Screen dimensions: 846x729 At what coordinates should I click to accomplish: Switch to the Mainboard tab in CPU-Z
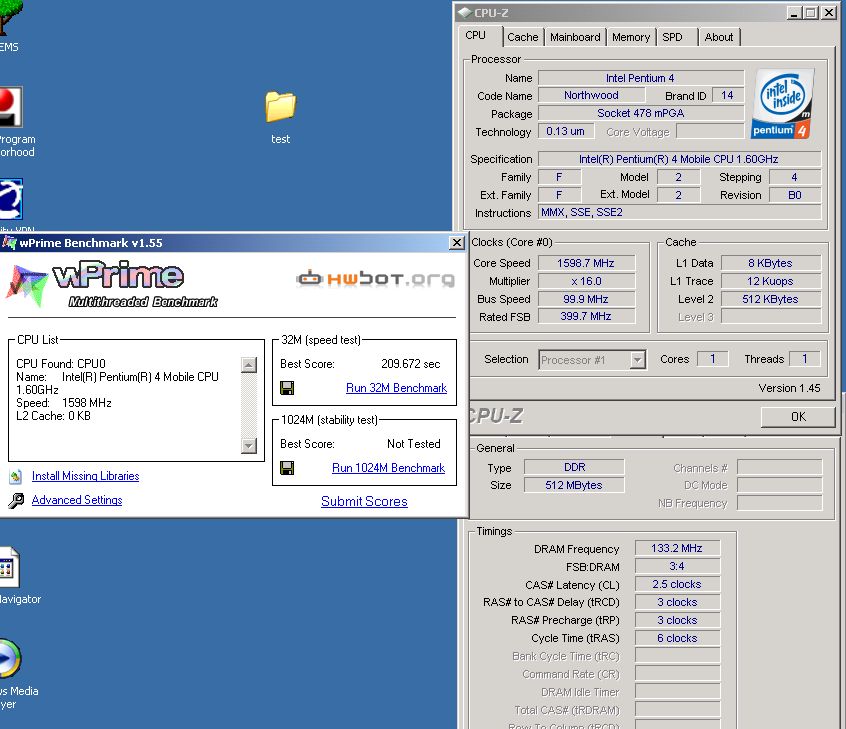(575, 37)
